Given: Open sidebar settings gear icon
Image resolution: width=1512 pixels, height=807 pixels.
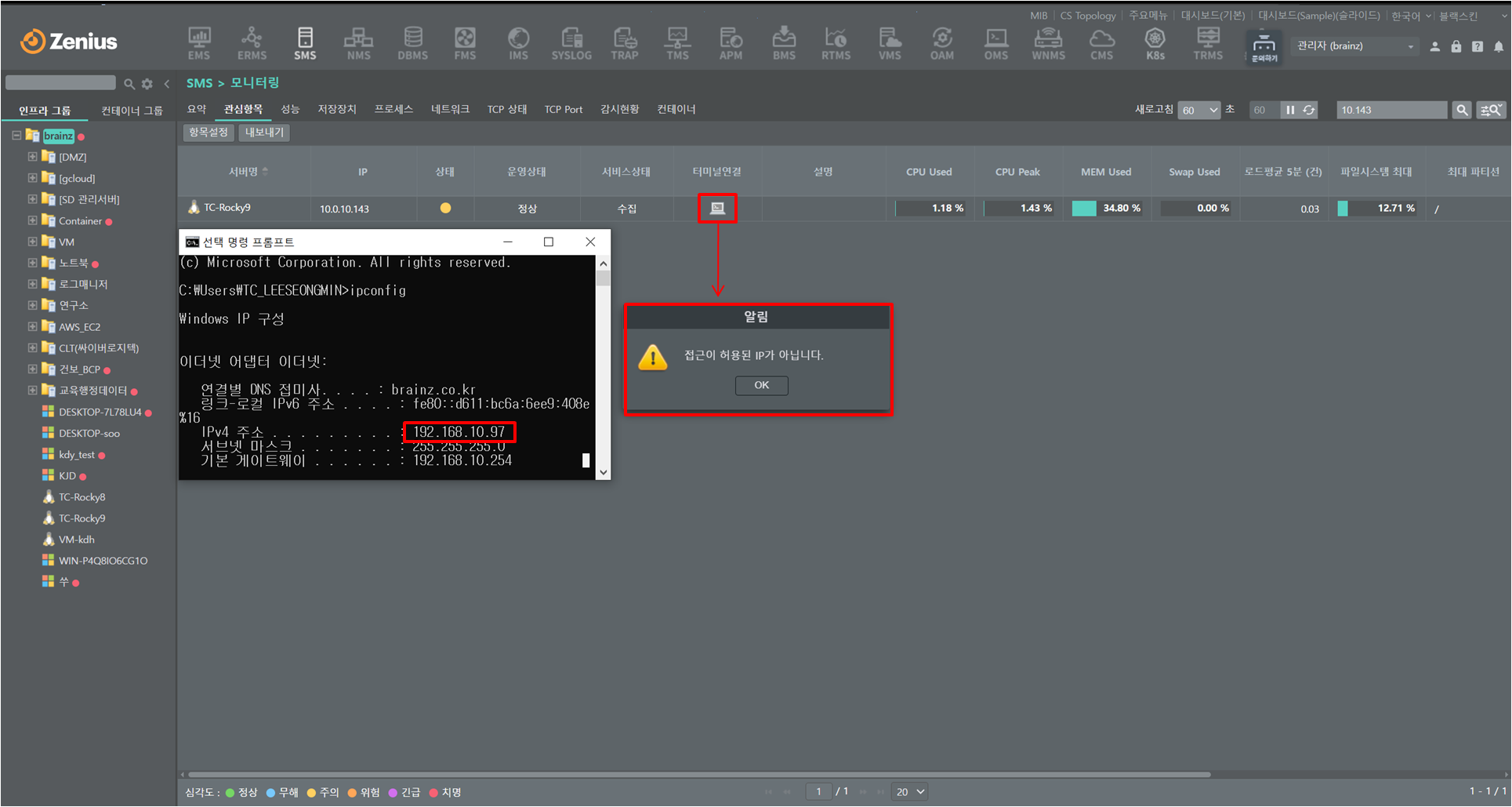Looking at the screenshot, I should tap(147, 84).
